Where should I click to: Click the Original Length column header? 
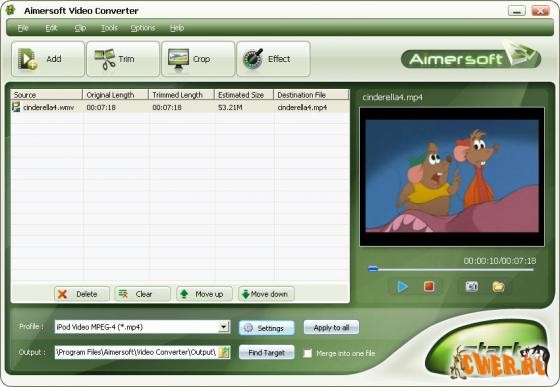click(x=115, y=95)
